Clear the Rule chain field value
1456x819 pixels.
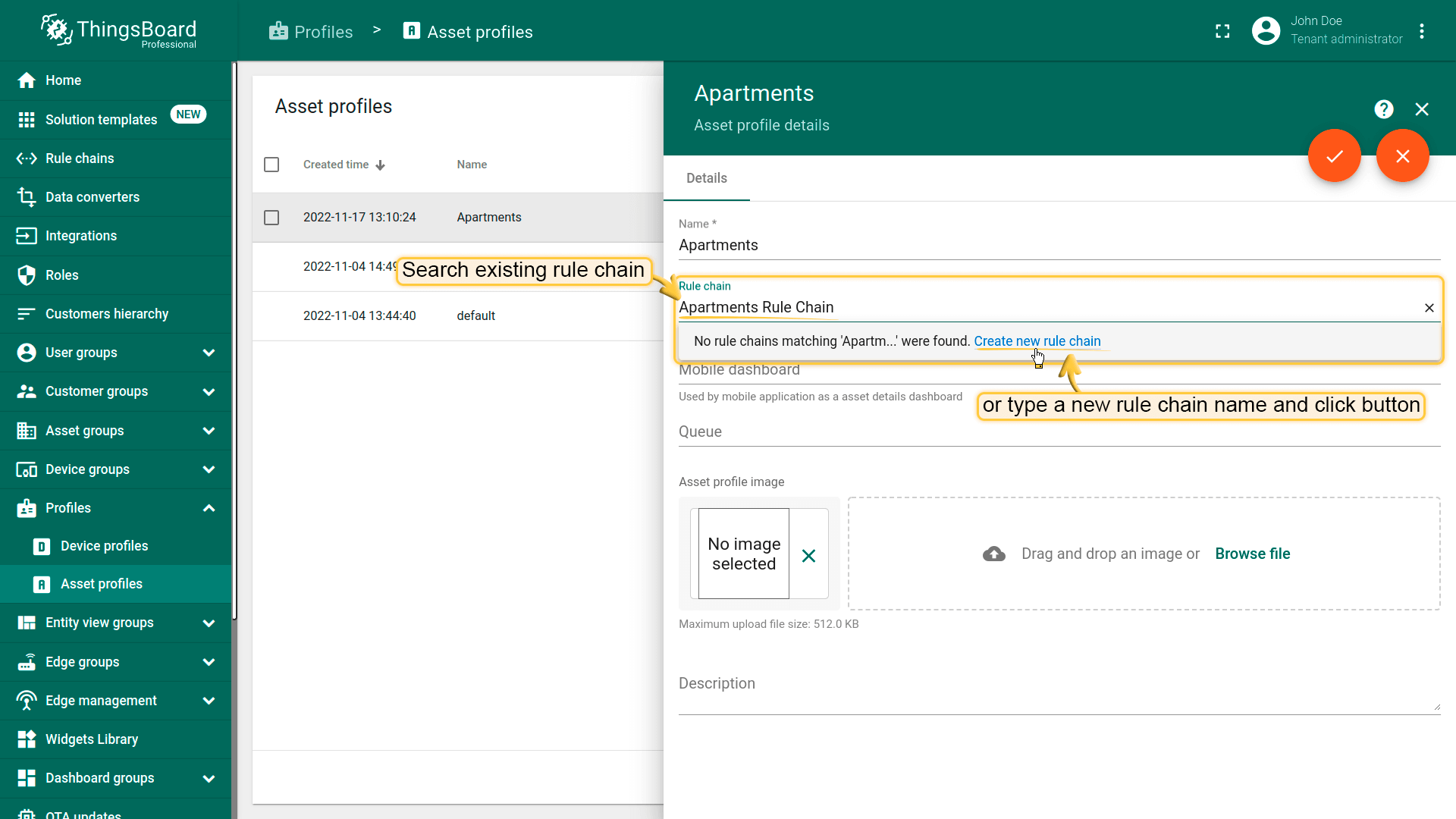pyautogui.click(x=1429, y=308)
